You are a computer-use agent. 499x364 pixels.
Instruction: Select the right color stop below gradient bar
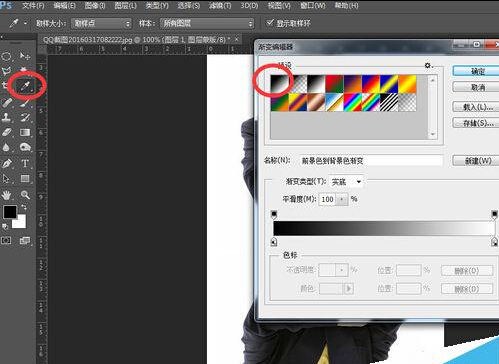[x=495, y=242]
